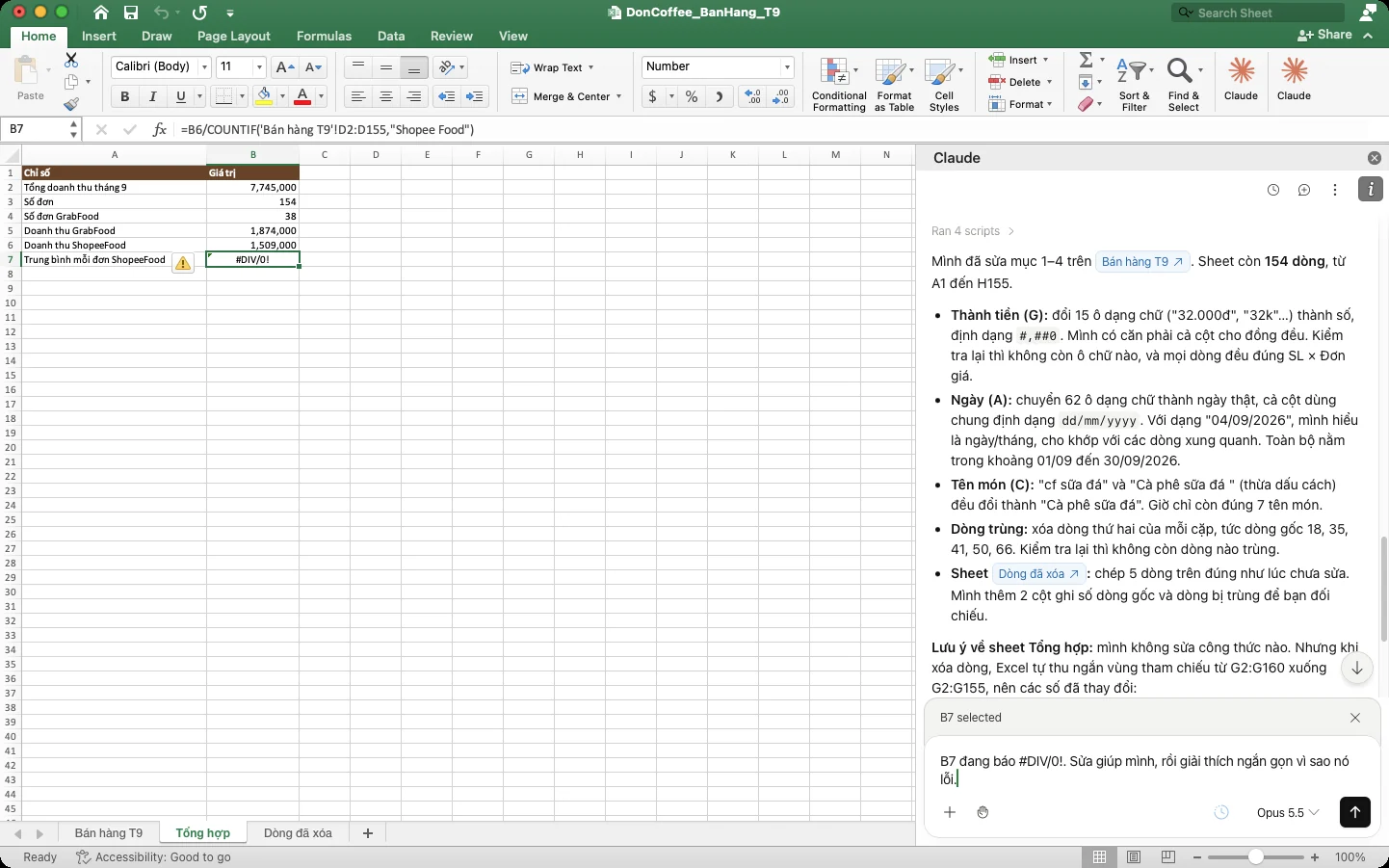This screenshot has width=1389, height=868.
Task: Click the Home icon in title bar
Action: [101, 13]
